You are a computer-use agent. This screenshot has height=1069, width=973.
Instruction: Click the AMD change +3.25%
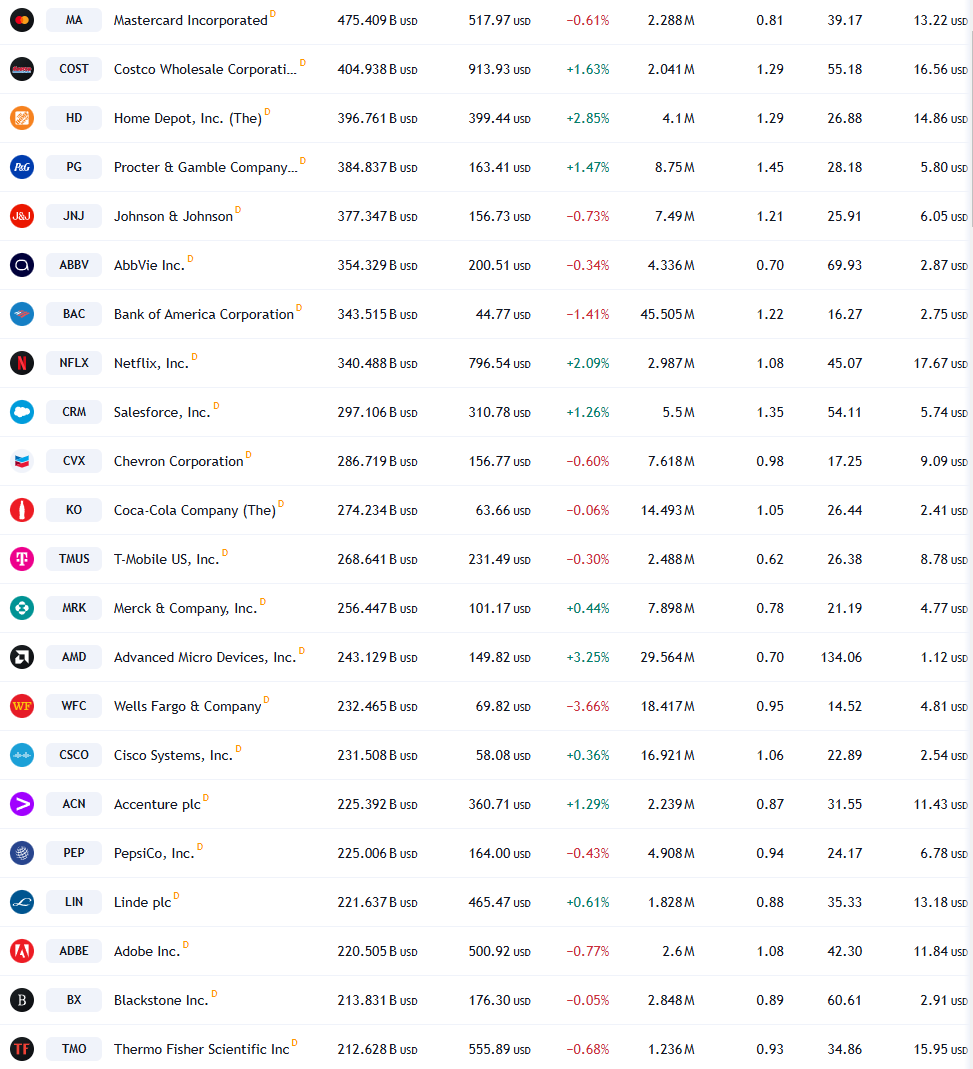click(588, 657)
